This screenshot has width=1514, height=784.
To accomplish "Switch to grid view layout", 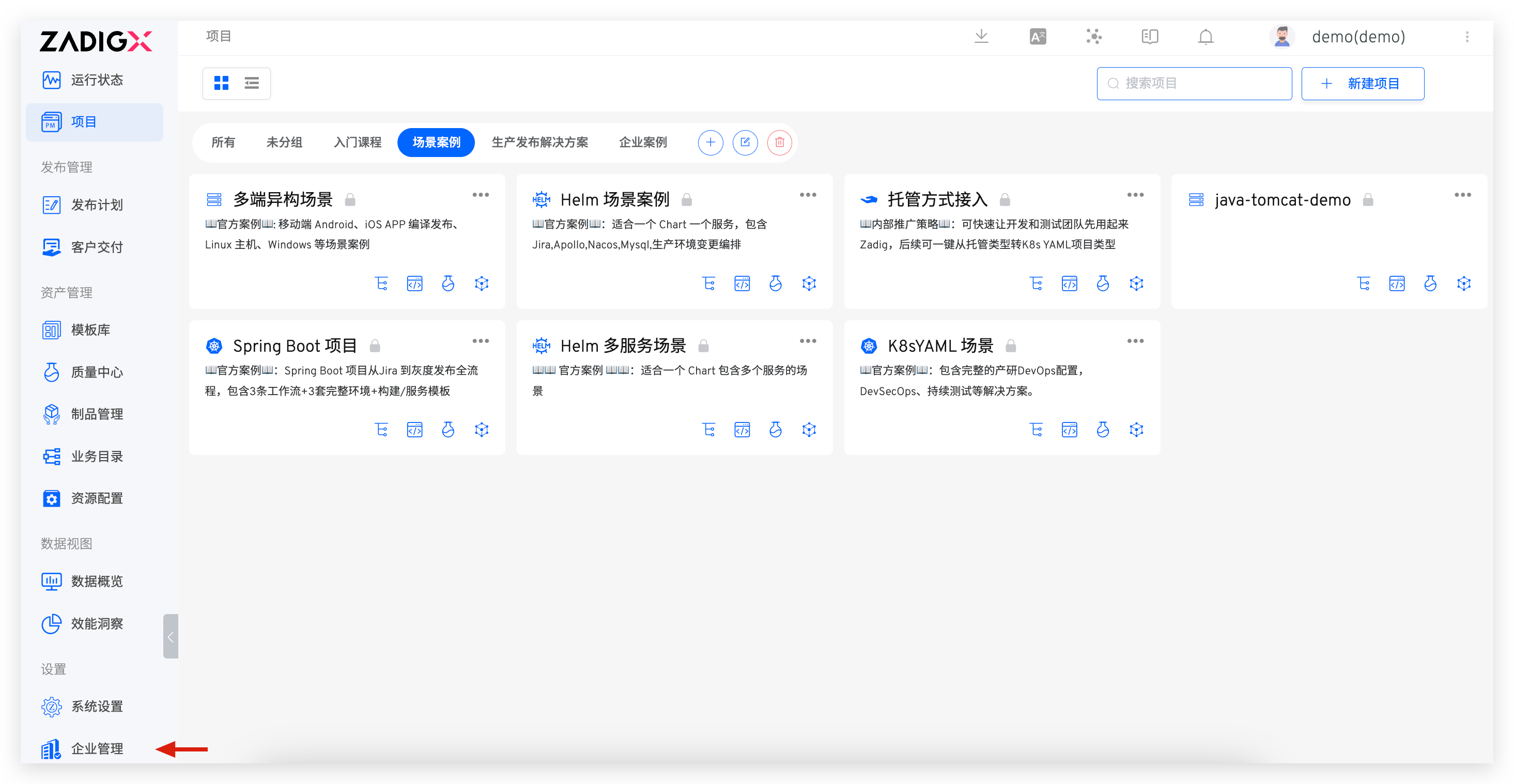I will click(222, 83).
